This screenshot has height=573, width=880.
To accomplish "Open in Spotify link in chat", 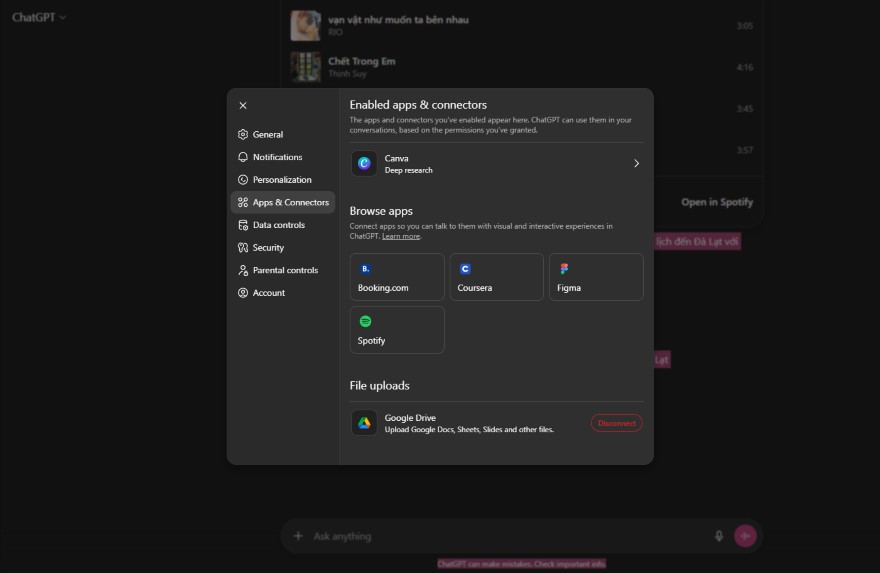I will tap(717, 202).
